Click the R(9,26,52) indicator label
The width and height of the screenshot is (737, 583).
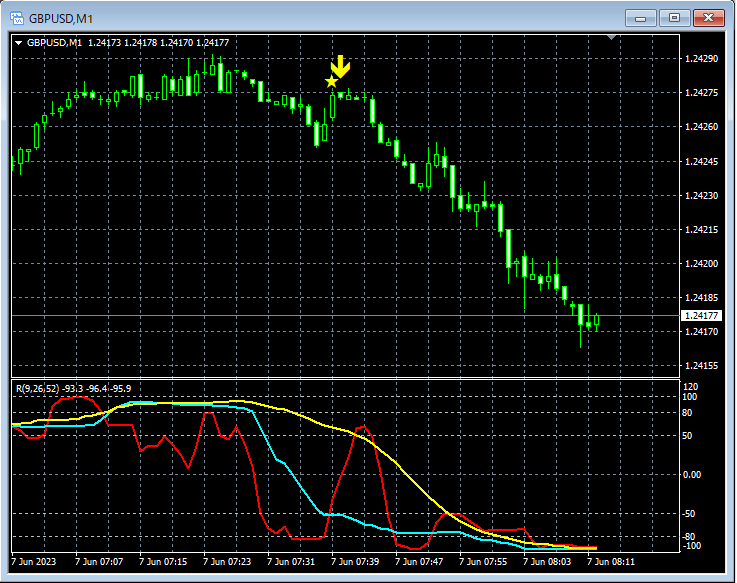click(74, 389)
